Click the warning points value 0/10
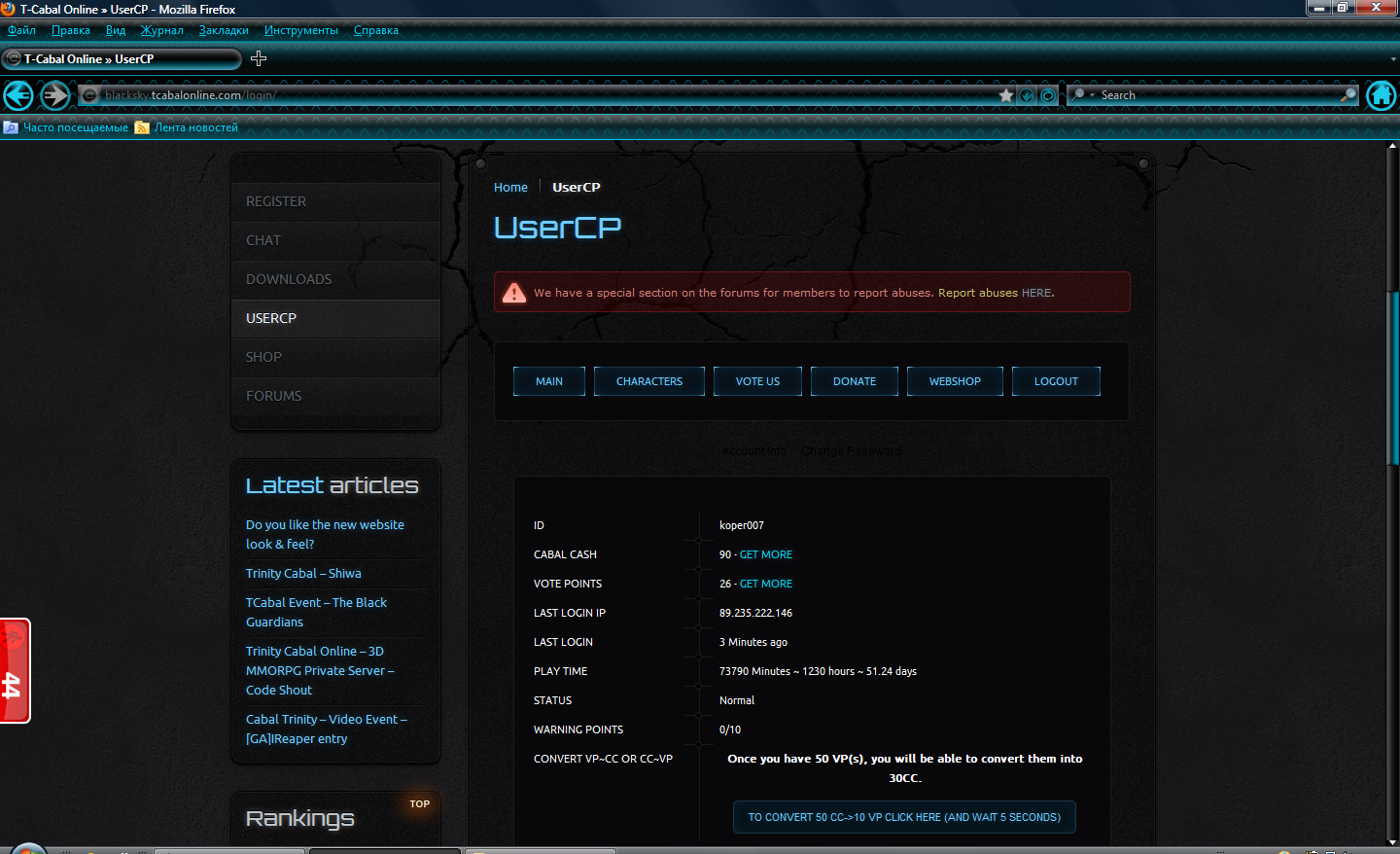This screenshot has width=1400, height=854. click(x=730, y=729)
